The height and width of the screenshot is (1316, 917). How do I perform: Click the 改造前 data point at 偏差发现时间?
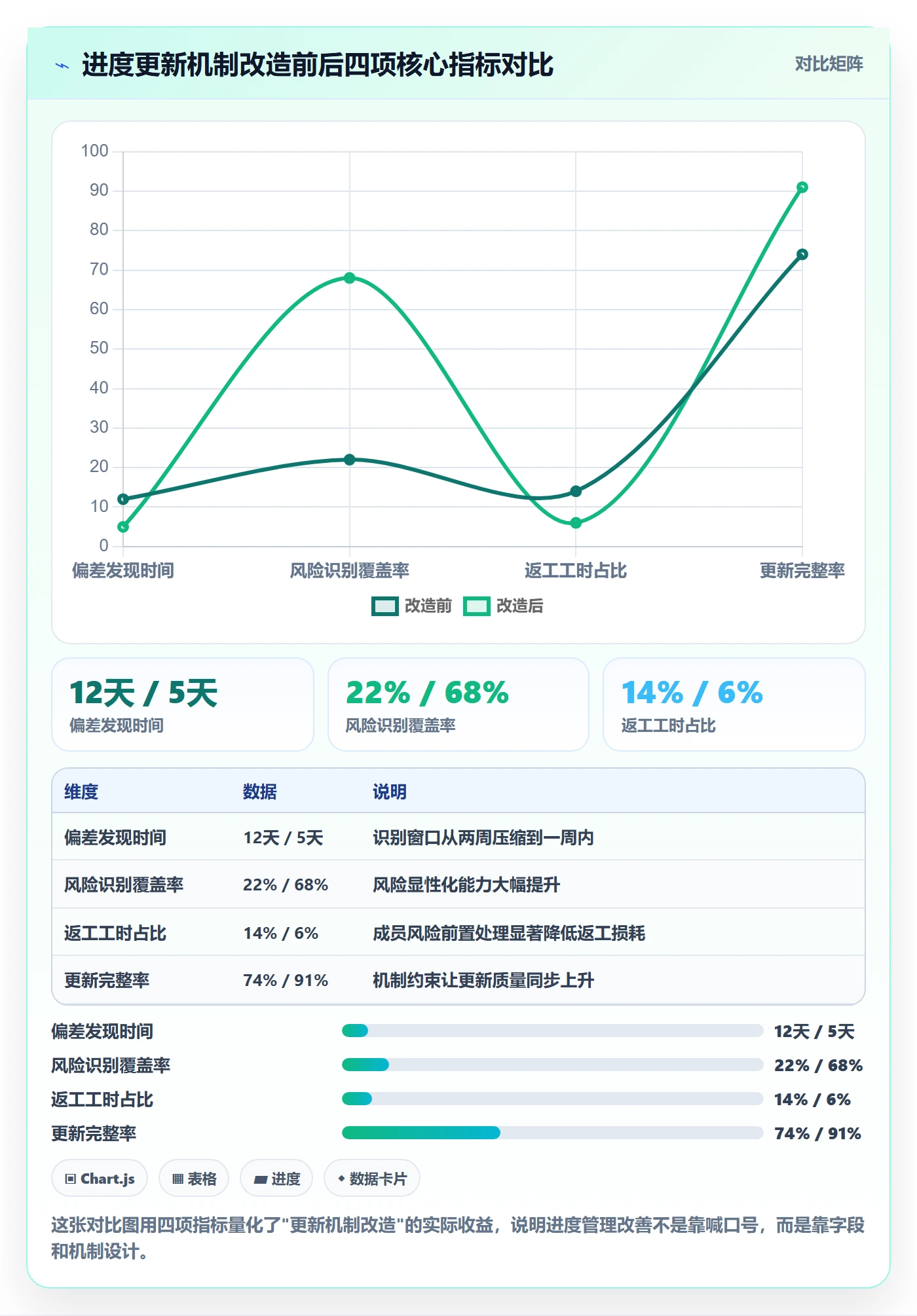[x=123, y=499]
